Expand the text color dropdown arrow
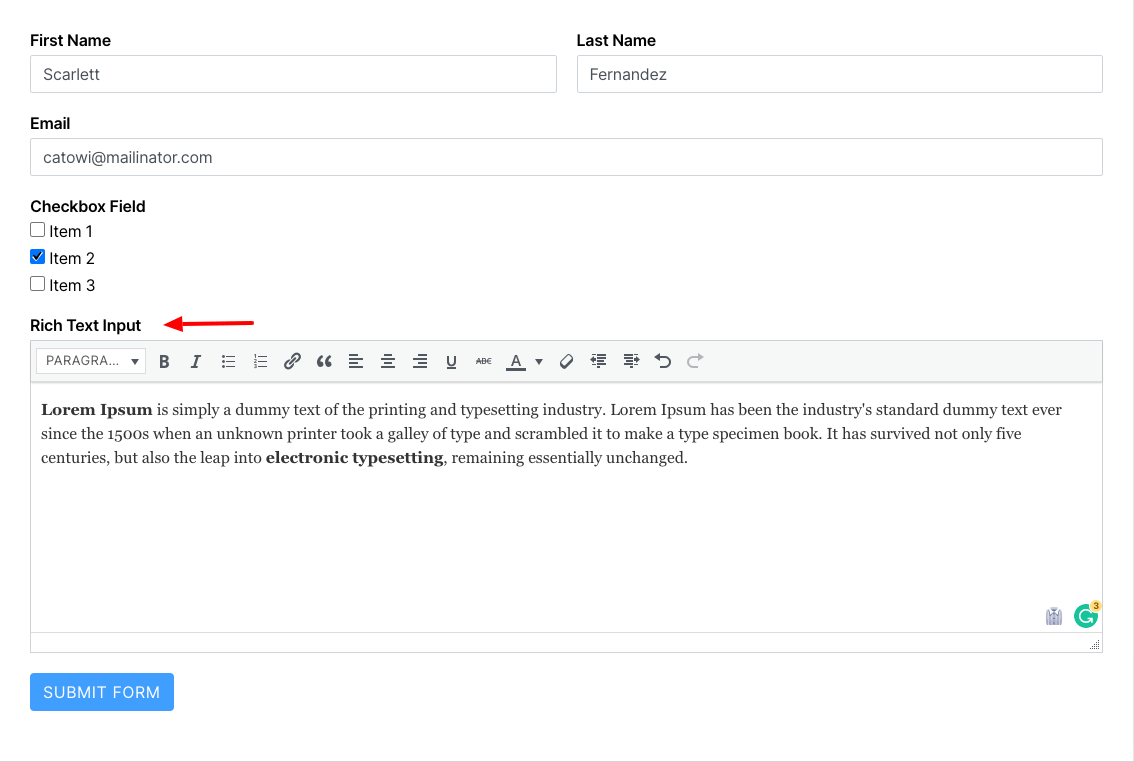Screen dimensions: 1134x762 [x=539, y=361]
